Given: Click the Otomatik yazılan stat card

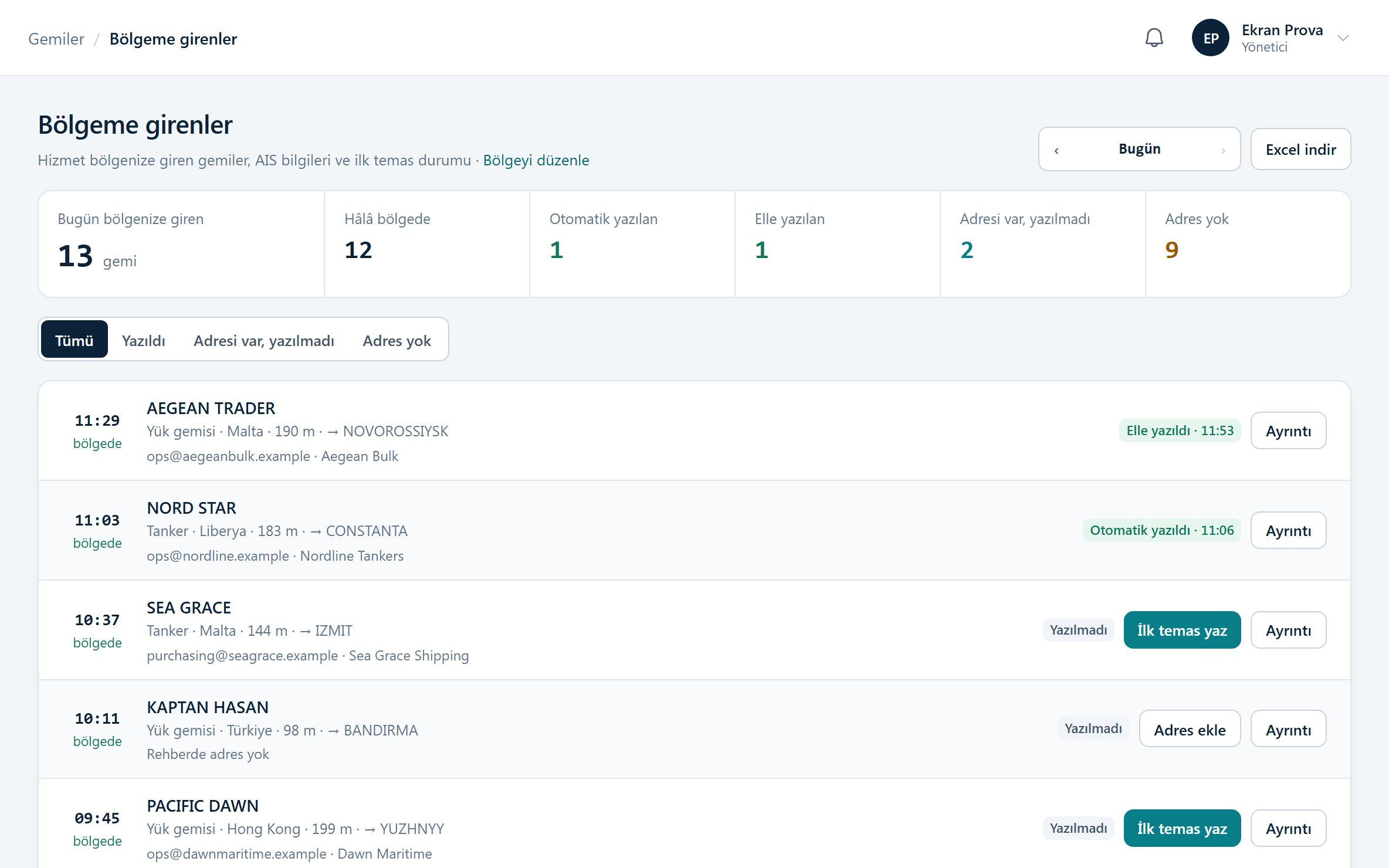Looking at the screenshot, I should click(632, 244).
